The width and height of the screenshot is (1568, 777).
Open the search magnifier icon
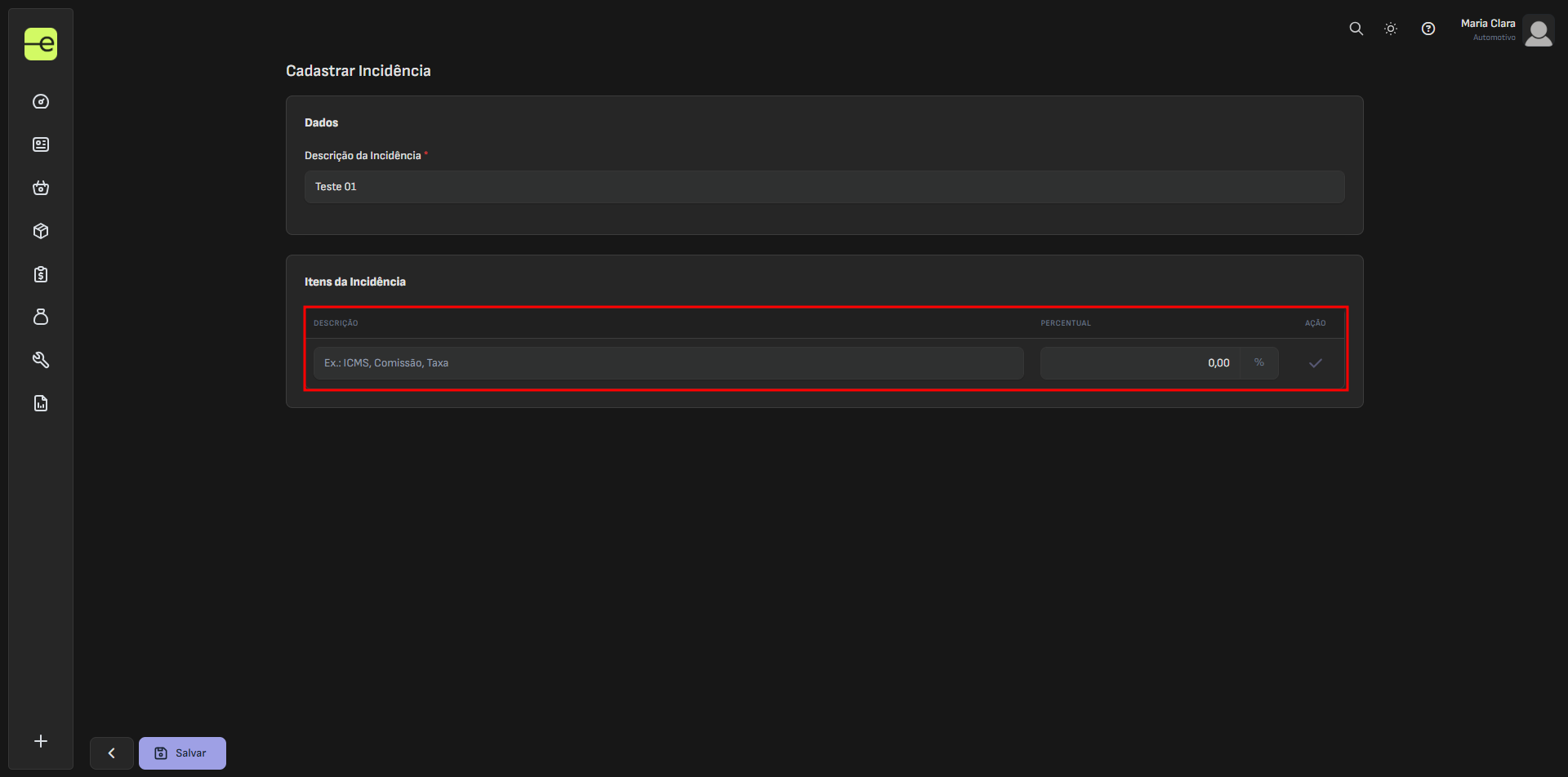pos(1356,29)
